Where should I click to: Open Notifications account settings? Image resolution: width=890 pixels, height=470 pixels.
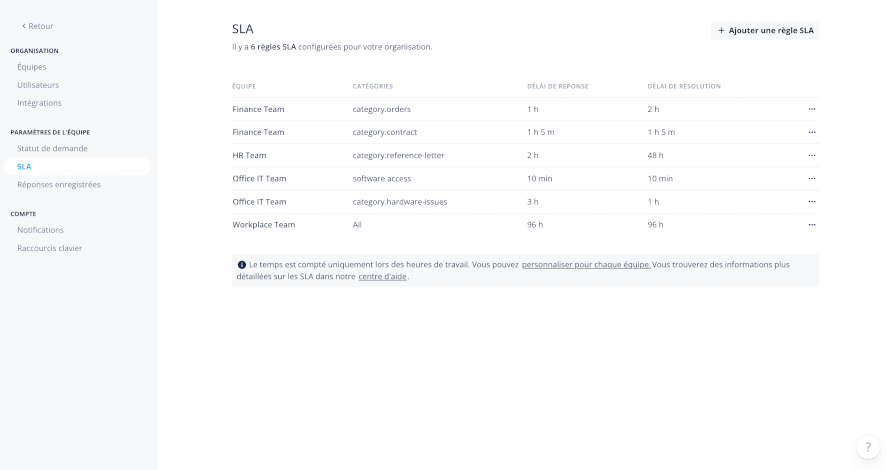(x=40, y=230)
